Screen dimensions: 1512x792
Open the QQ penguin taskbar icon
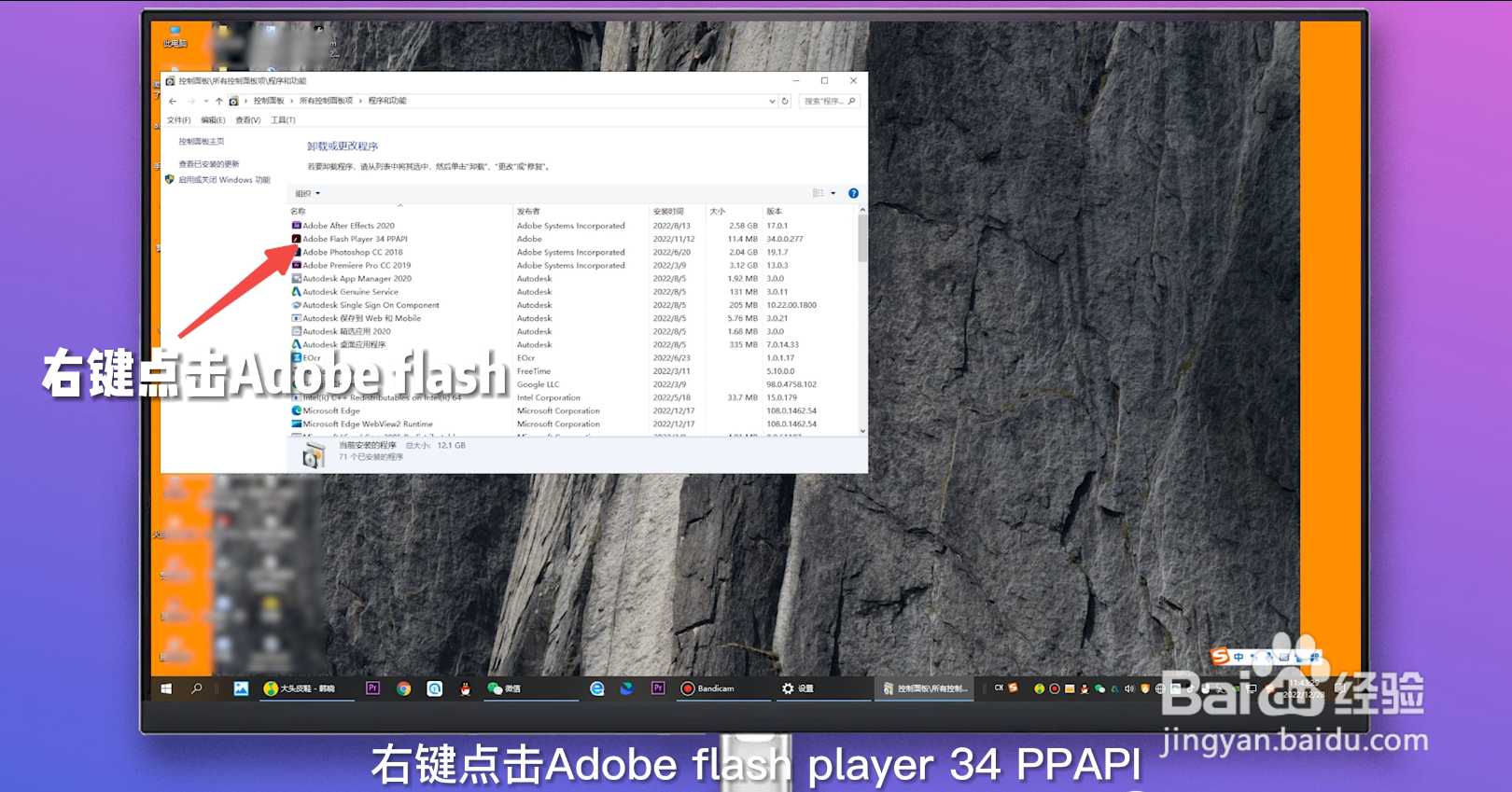[465, 688]
